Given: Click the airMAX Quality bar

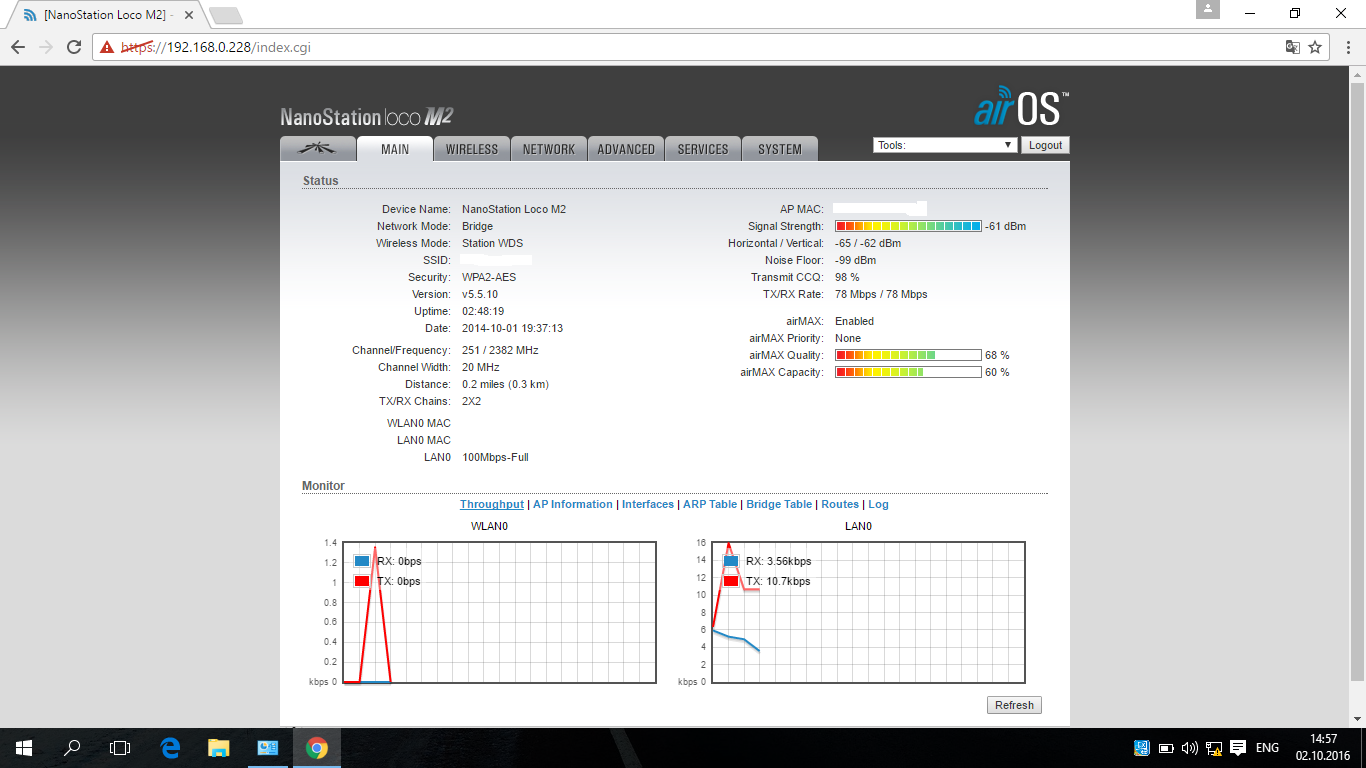Looking at the screenshot, I should 908,355.
